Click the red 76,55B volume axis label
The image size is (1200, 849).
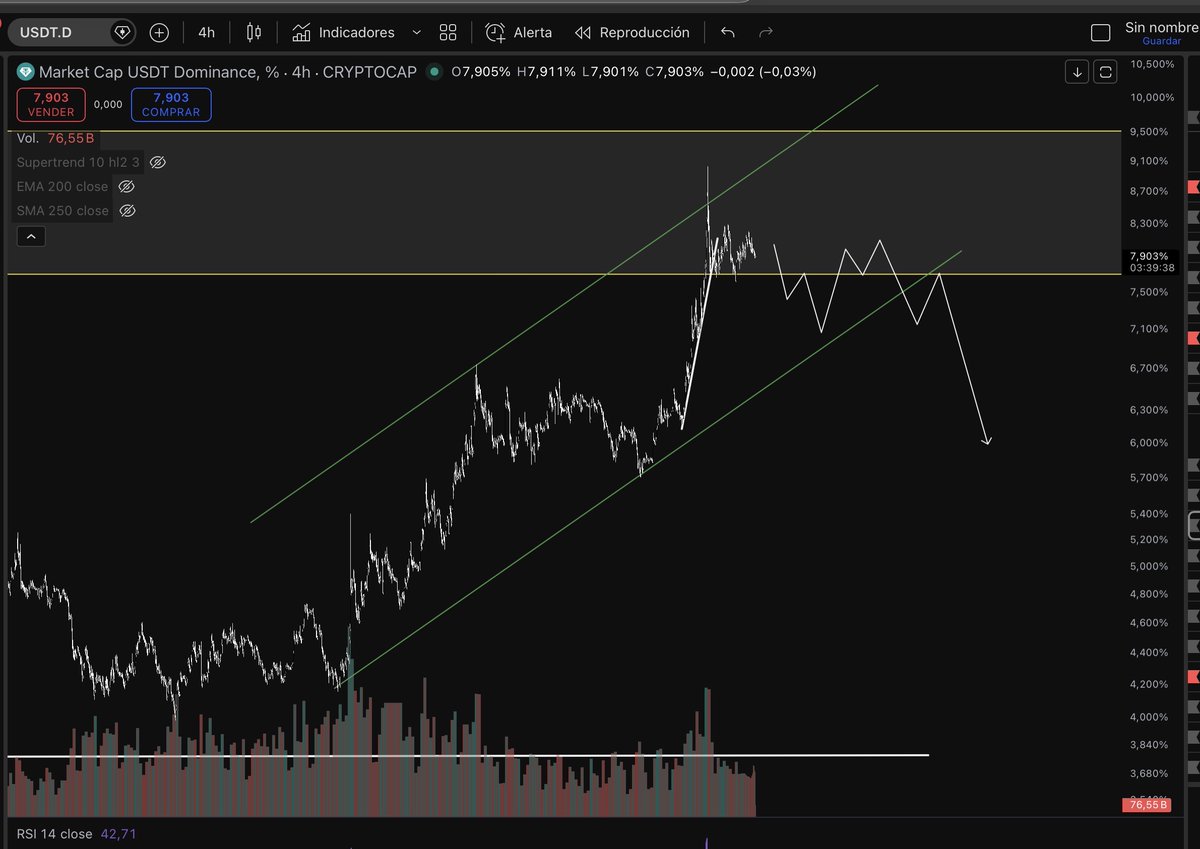point(1146,805)
